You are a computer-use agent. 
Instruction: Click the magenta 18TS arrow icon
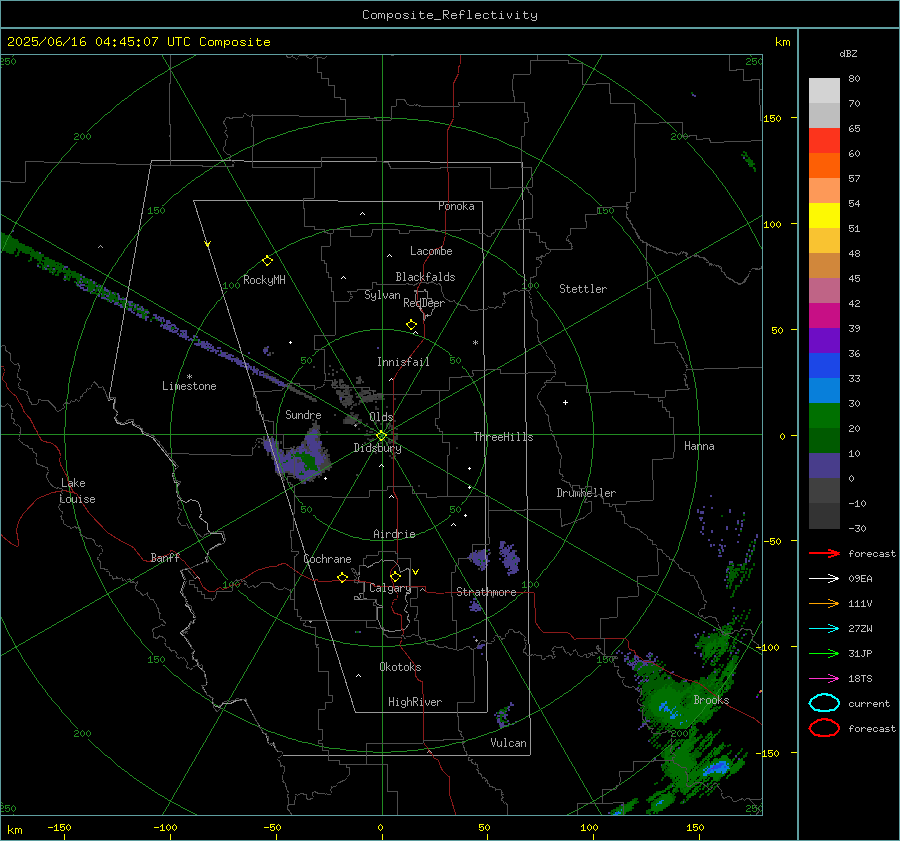pyautogui.click(x=824, y=678)
